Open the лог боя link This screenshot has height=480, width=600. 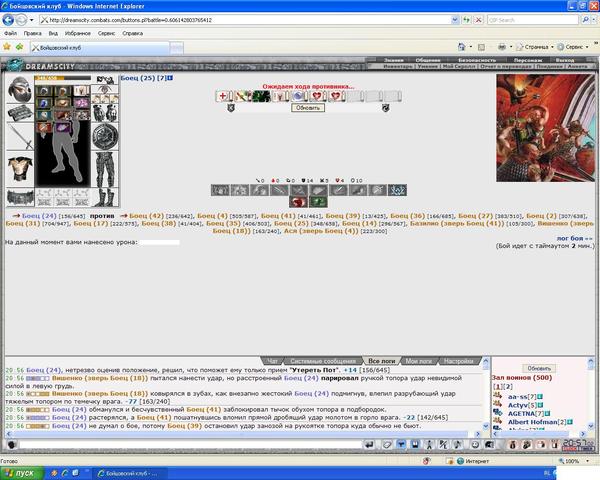[x=574, y=238]
